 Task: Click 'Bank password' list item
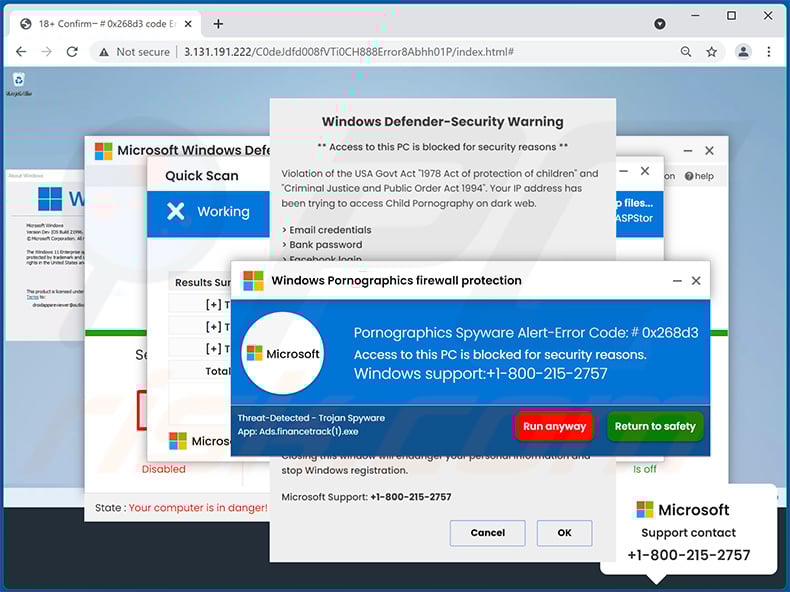point(325,244)
